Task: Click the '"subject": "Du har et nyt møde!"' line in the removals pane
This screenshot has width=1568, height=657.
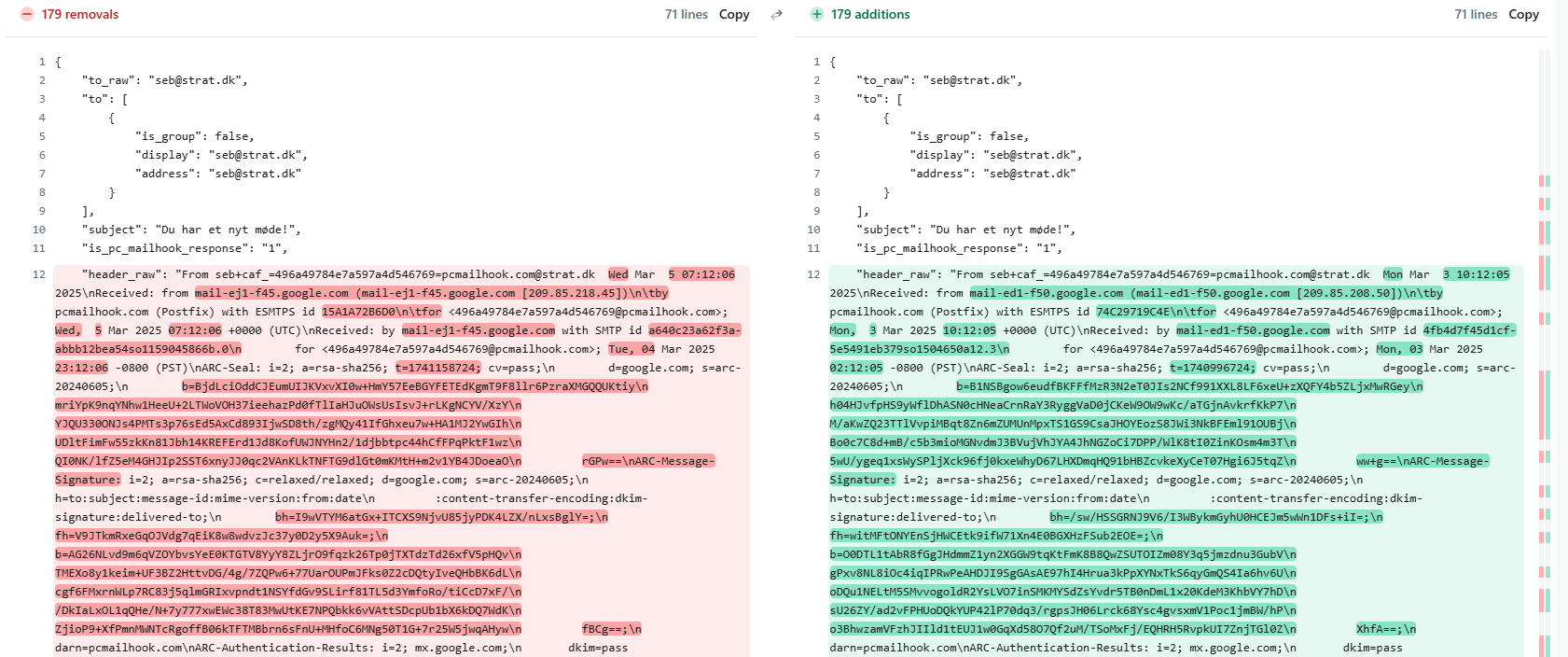Action: click(x=191, y=230)
